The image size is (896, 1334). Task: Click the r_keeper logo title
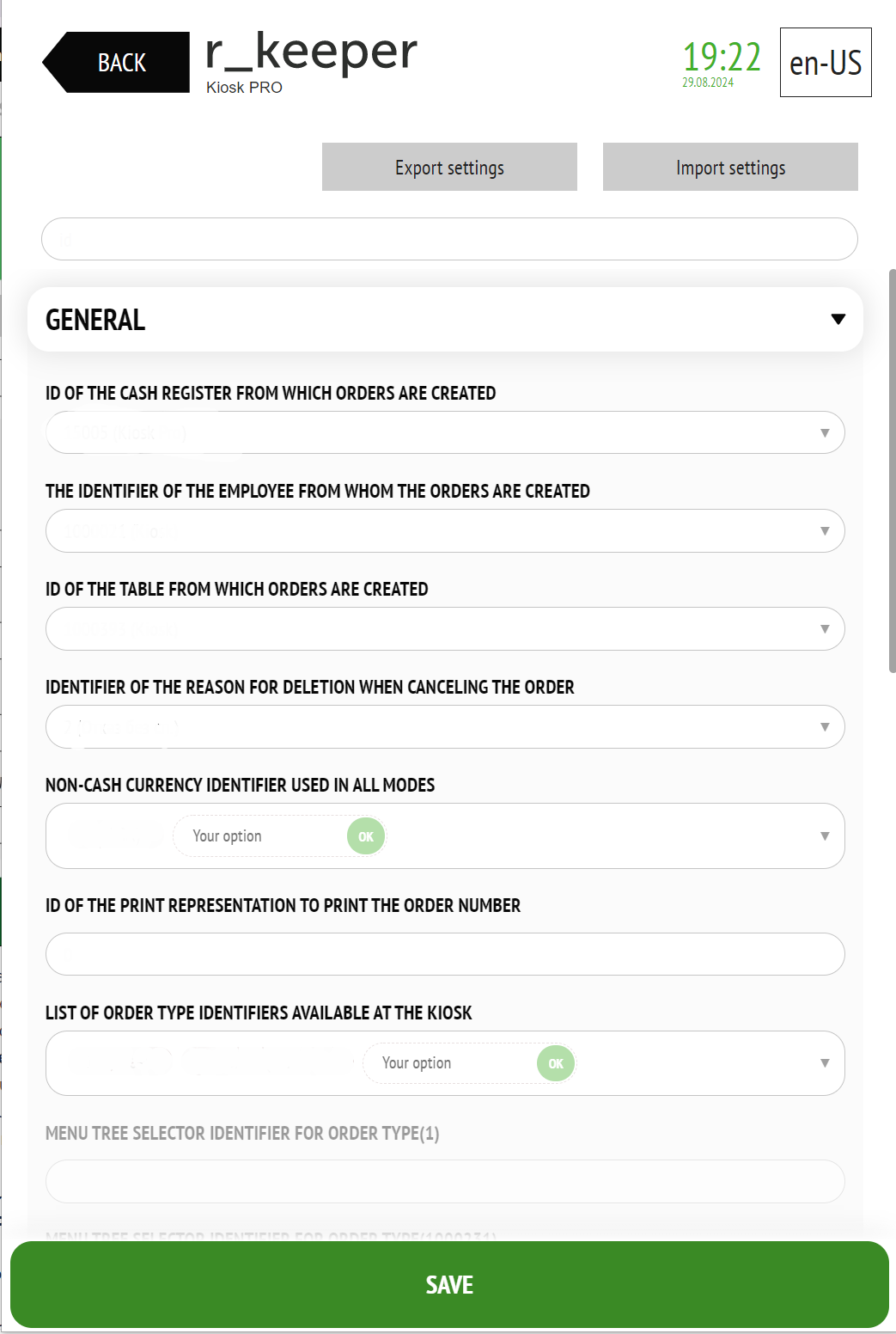pos(311,52)
